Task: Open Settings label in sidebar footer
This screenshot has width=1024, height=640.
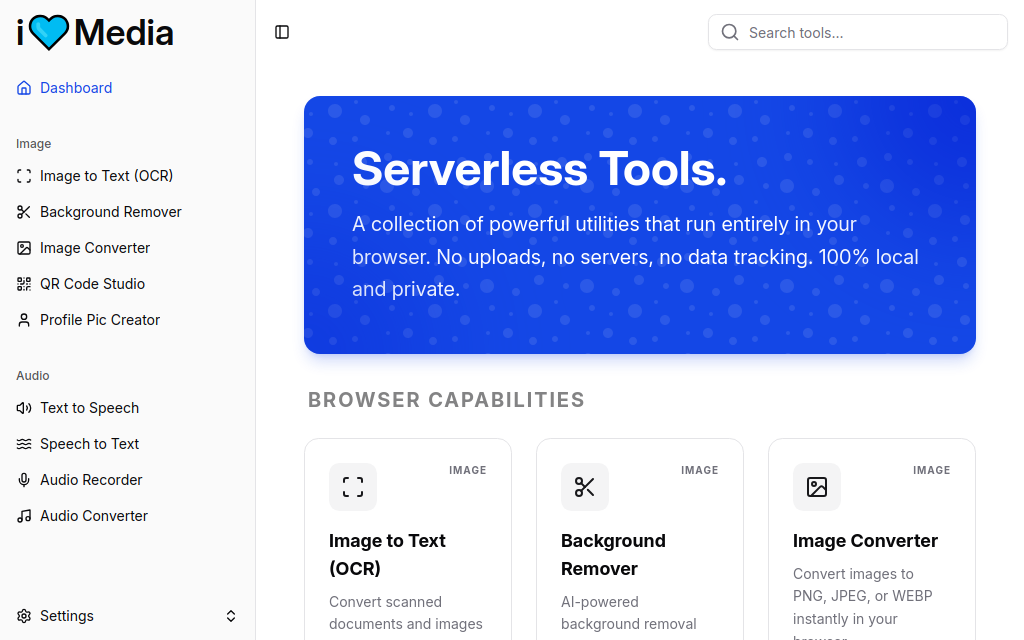Action: coord(67,616)
